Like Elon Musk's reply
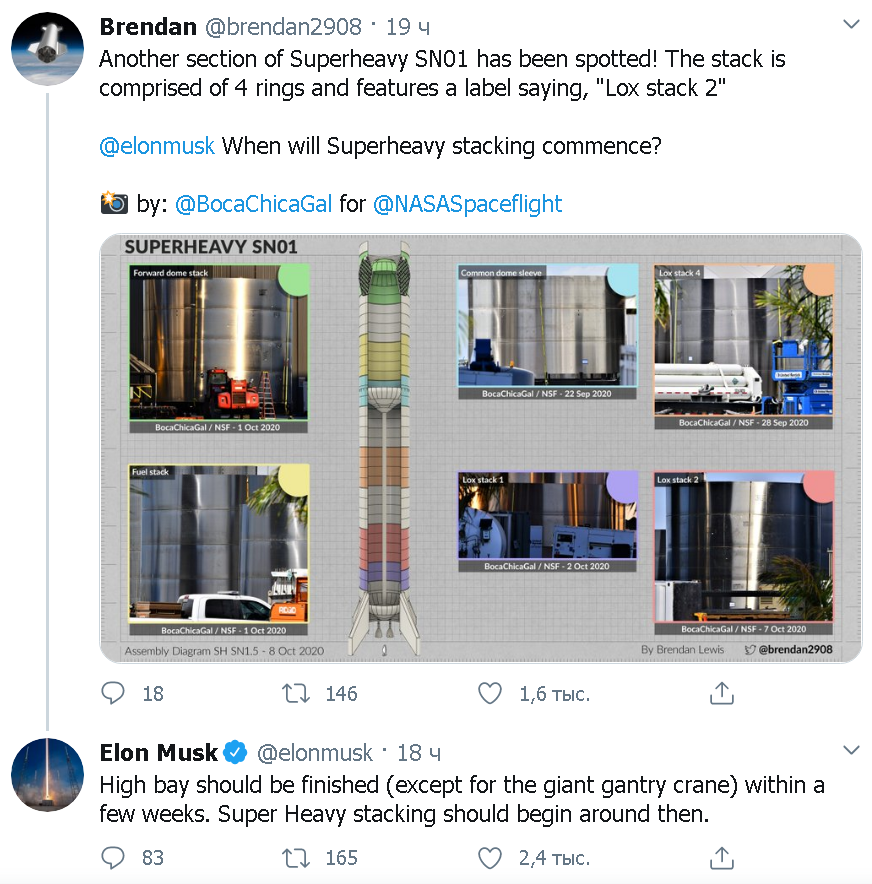The width and height of the screenshot is (872, 884). click(x=489, y=857)
